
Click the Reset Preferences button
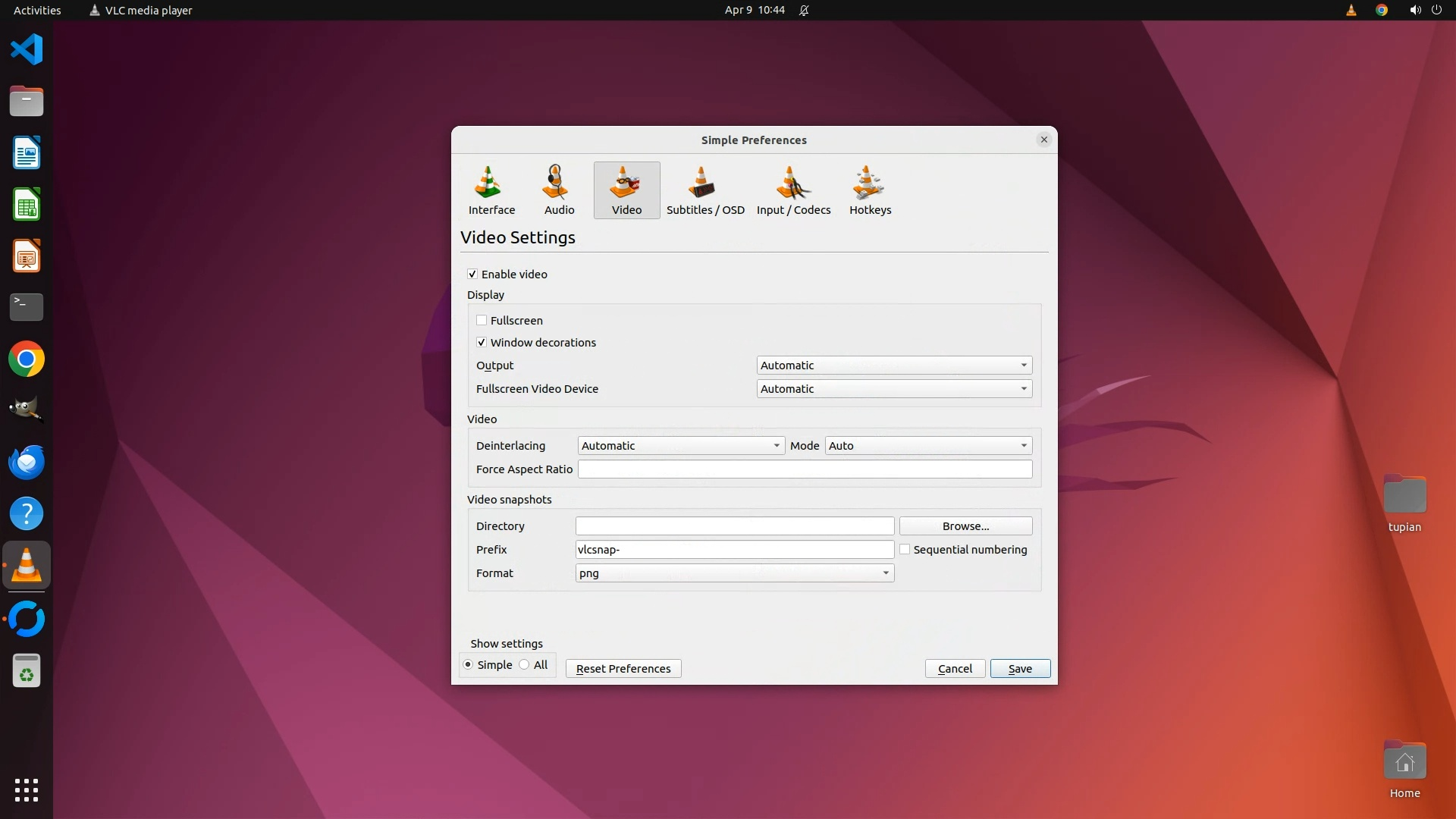(x=623, y=669)
